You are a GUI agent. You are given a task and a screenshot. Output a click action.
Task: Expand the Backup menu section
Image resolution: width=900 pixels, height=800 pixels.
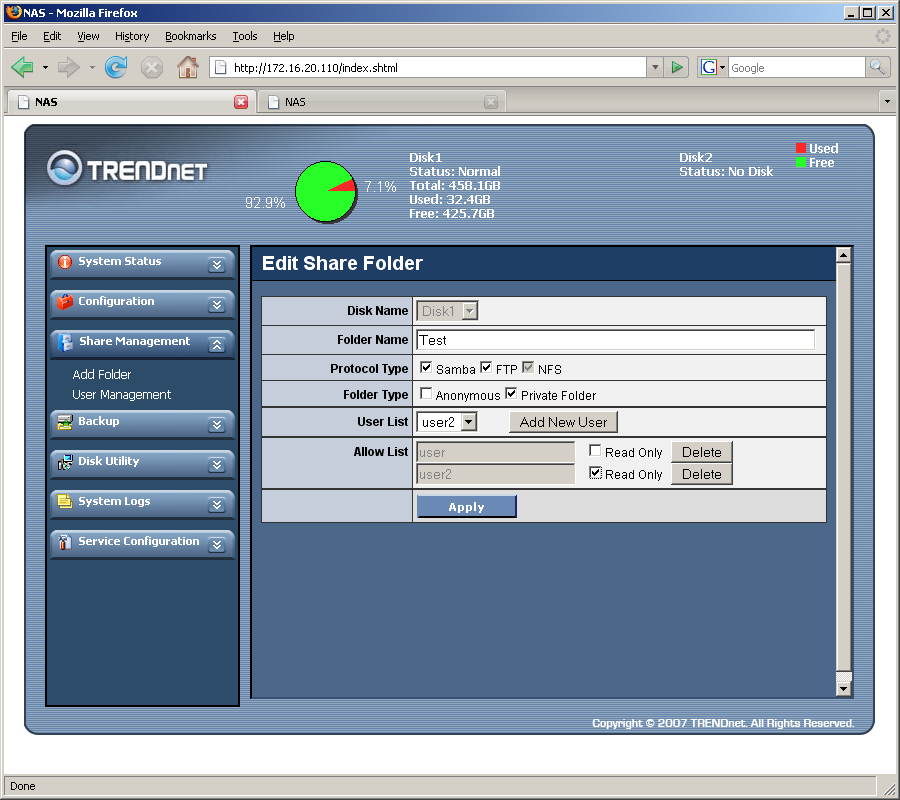pos(216,425)
